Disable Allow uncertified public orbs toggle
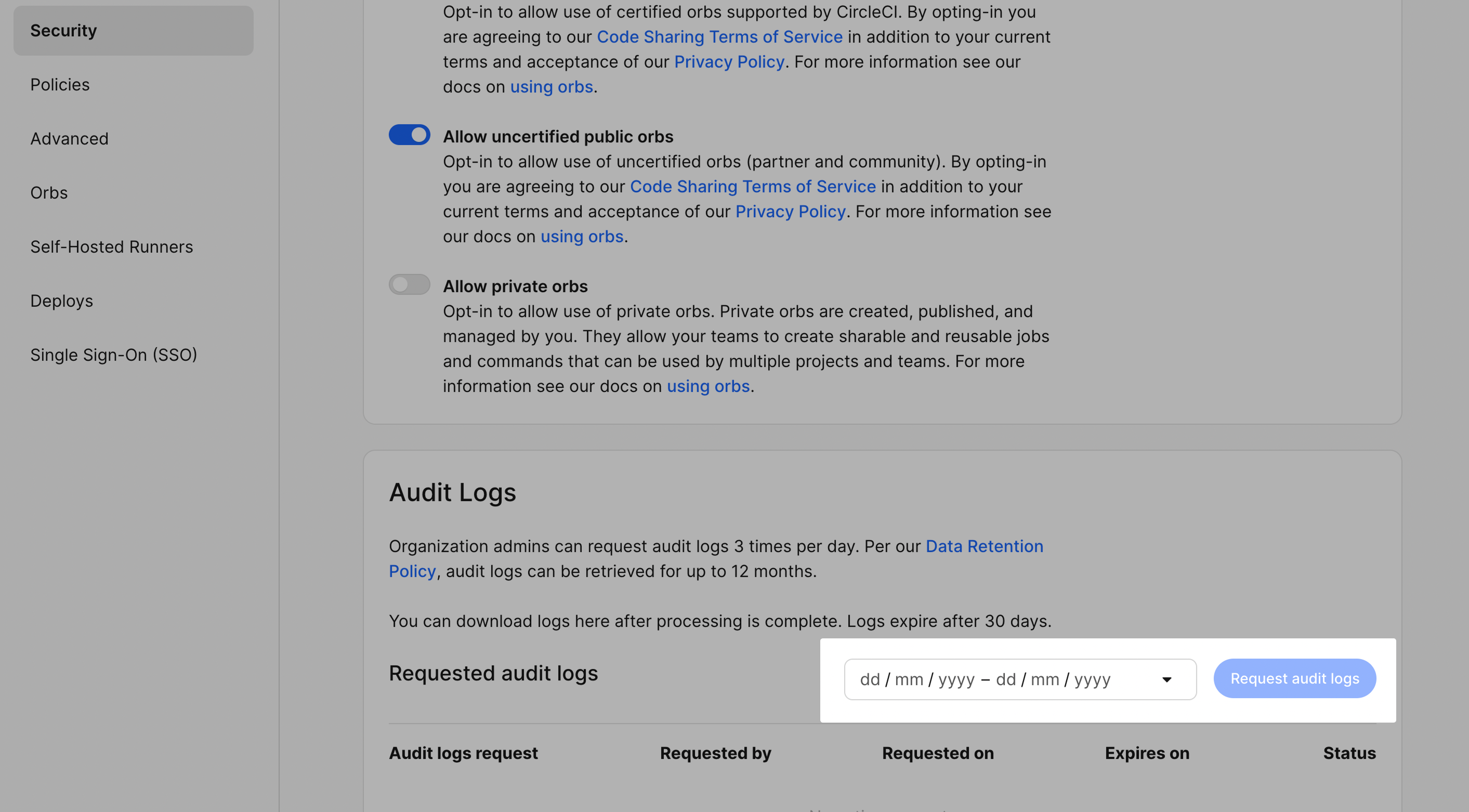This screenshot has width=1469, height=812. click(x=409, y=135)
